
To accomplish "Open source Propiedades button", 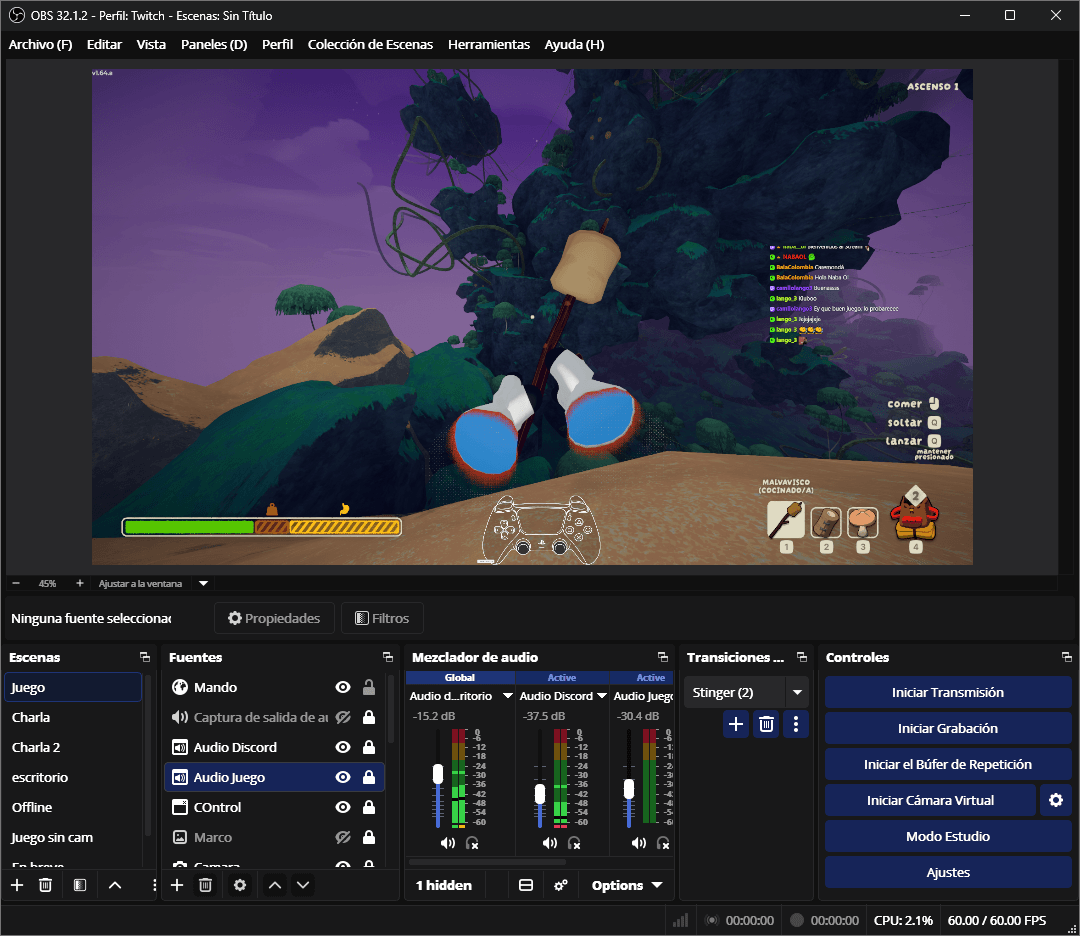I will point(274,618).
